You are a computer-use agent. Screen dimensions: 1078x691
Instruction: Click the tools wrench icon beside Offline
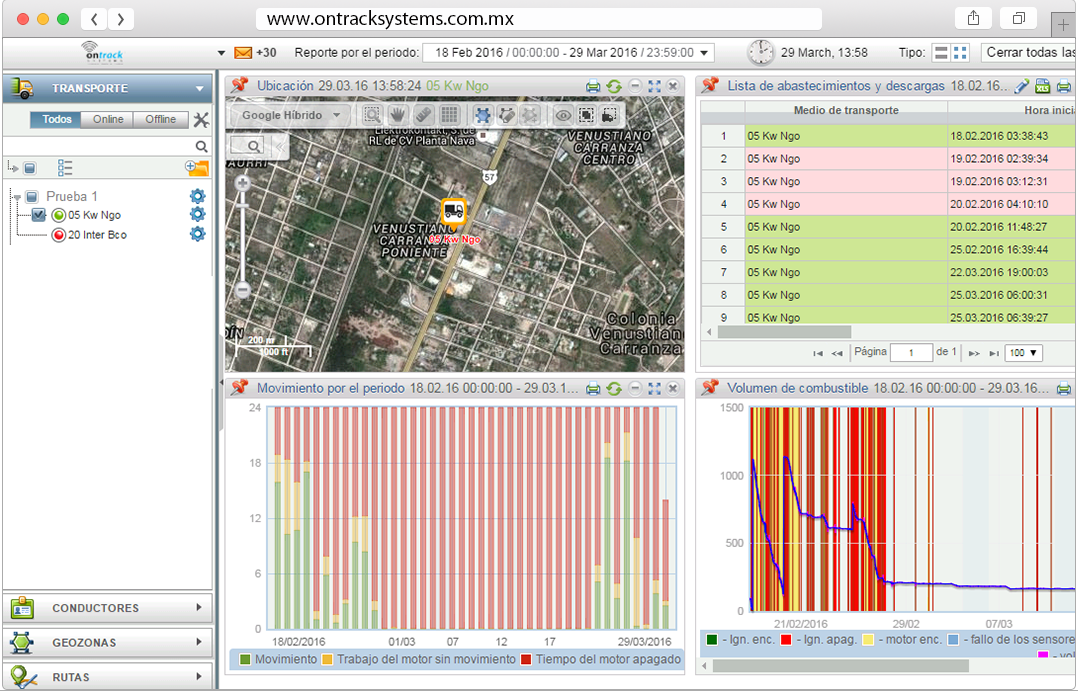click(201, 120)
